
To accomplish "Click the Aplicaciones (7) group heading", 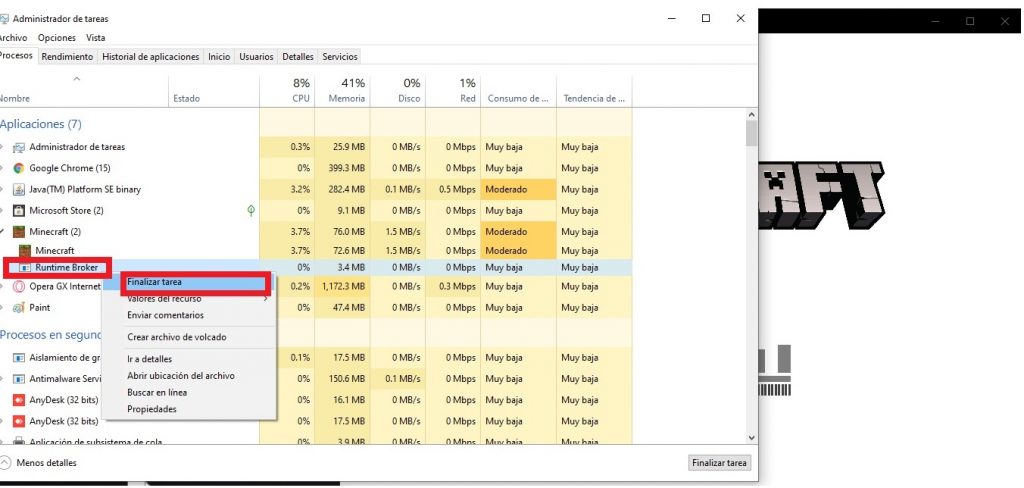I will tap(40, 124).
